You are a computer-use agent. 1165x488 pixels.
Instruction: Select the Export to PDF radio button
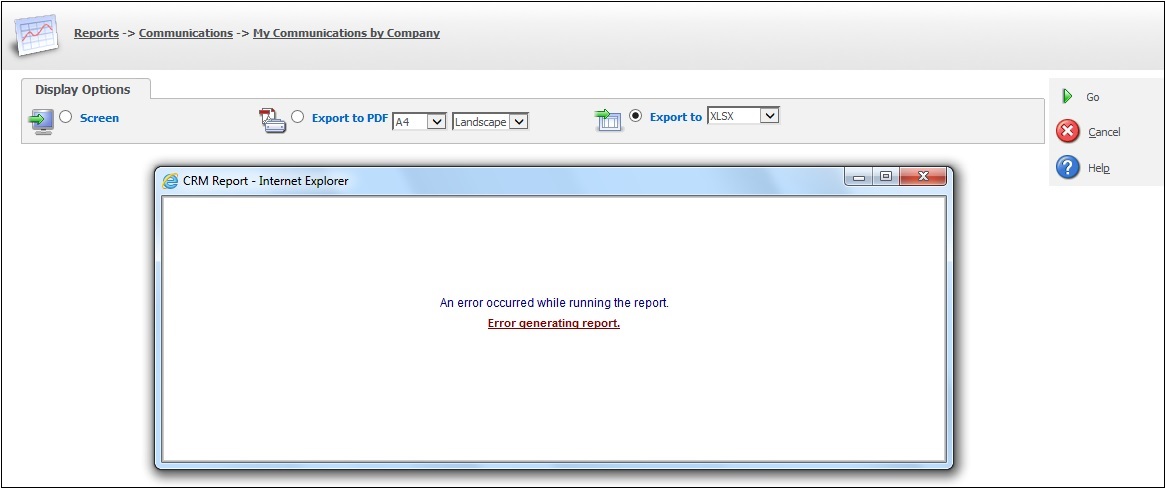tap(297, 117)
